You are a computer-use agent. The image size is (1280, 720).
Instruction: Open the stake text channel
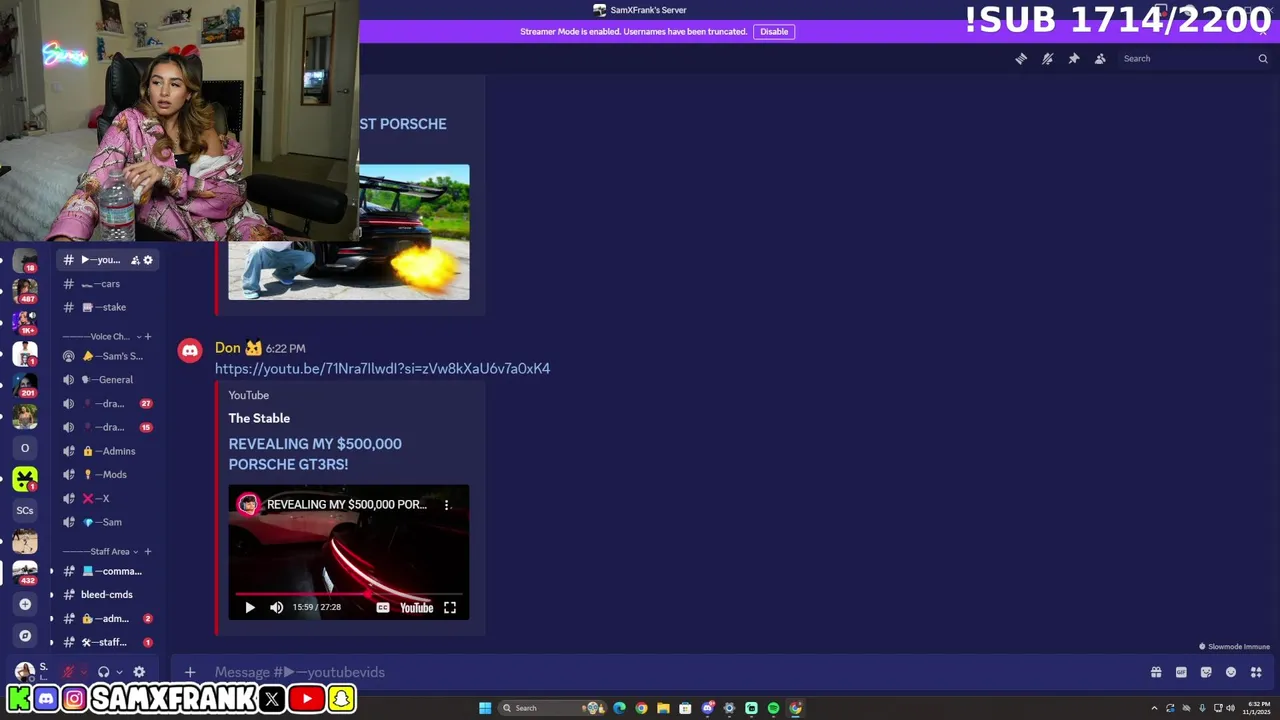[x=108, y=307]
